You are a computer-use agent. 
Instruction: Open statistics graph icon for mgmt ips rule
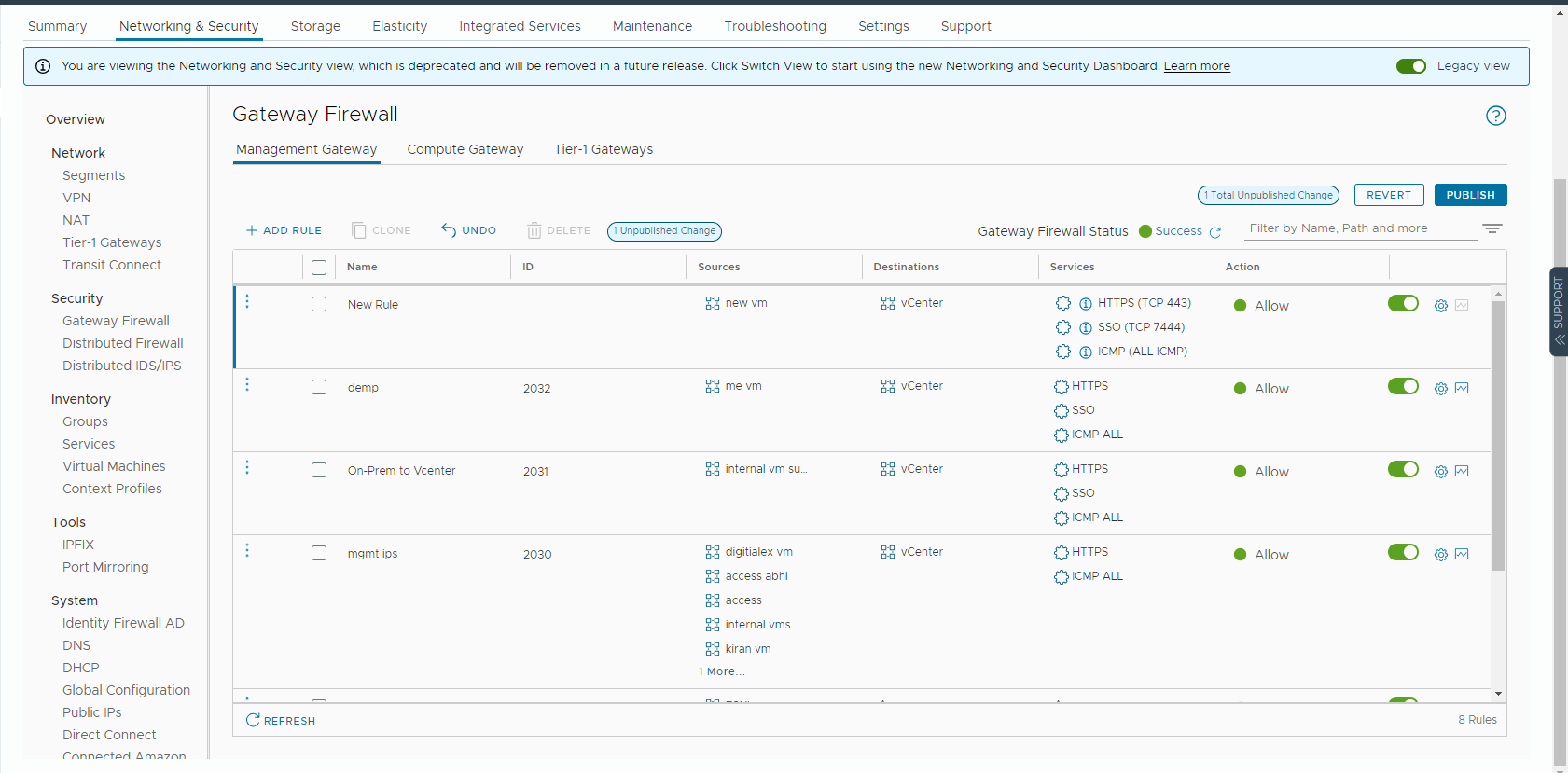tap(1462, 555)
